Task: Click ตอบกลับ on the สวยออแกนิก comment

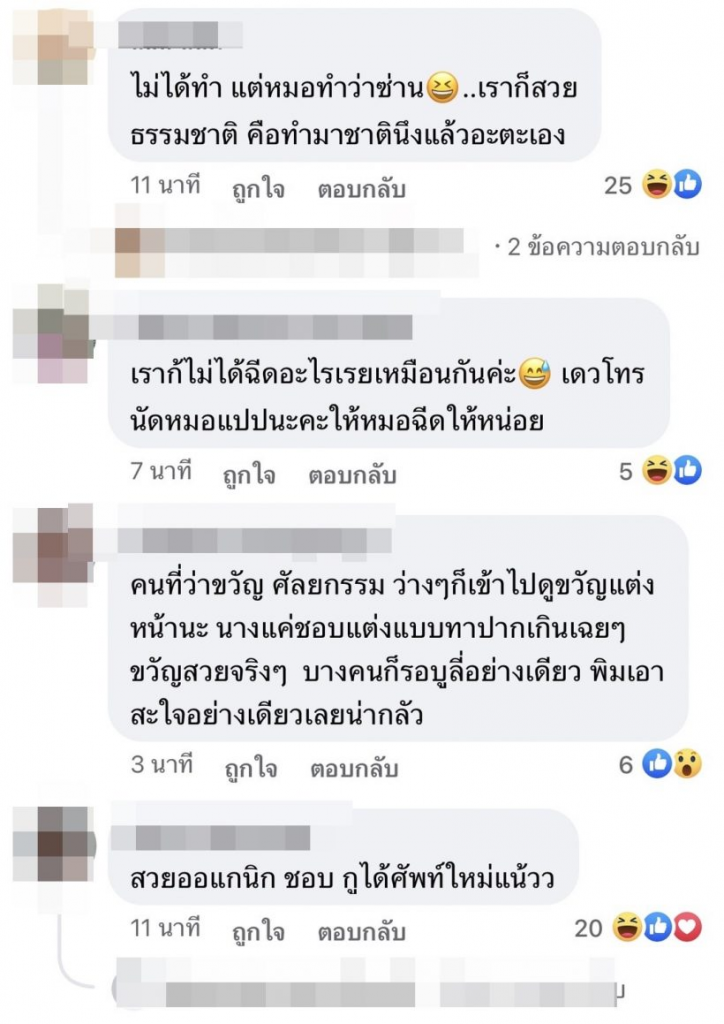Action: (362, 931)
